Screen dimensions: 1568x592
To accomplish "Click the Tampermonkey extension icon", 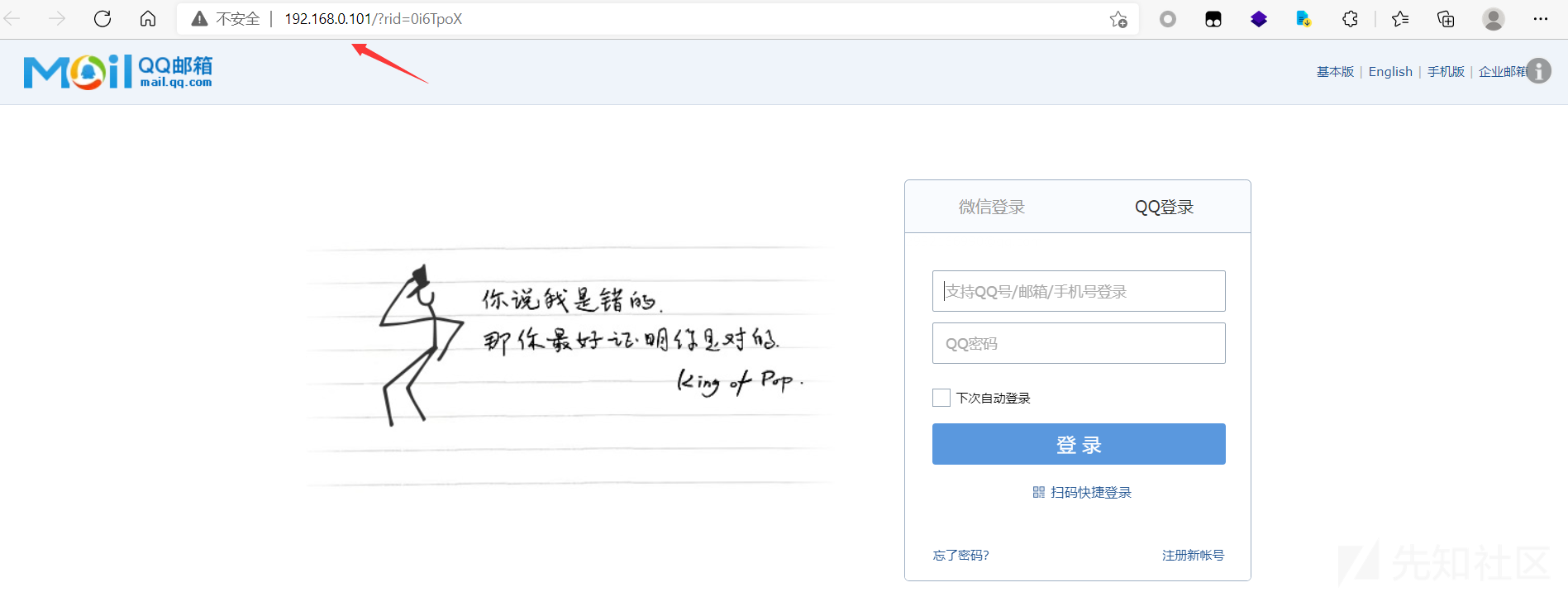I will coord(1213,19).
